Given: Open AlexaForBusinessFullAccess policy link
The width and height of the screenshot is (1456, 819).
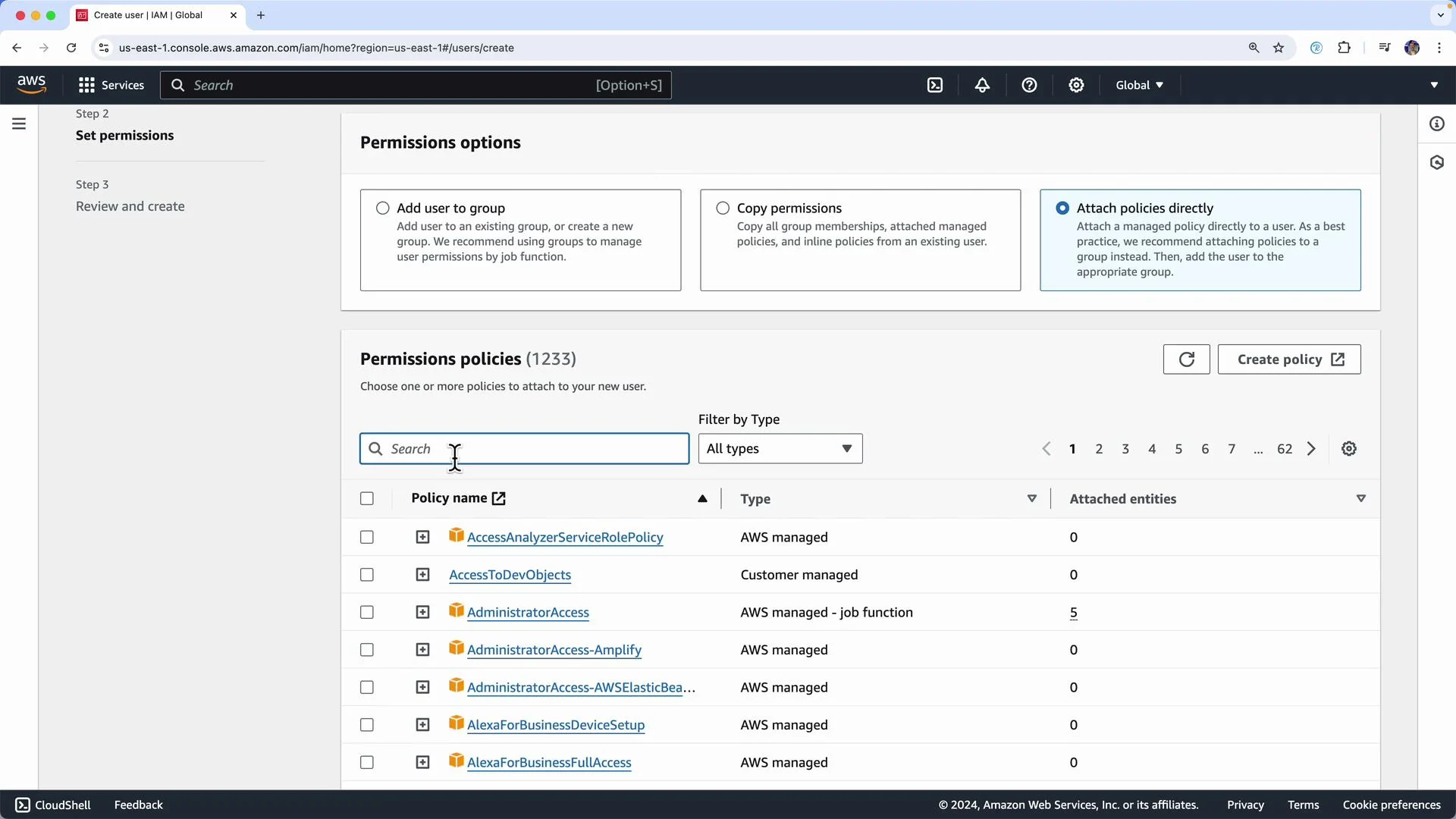Looking at the screenshot, I should [x=549, y=763].
